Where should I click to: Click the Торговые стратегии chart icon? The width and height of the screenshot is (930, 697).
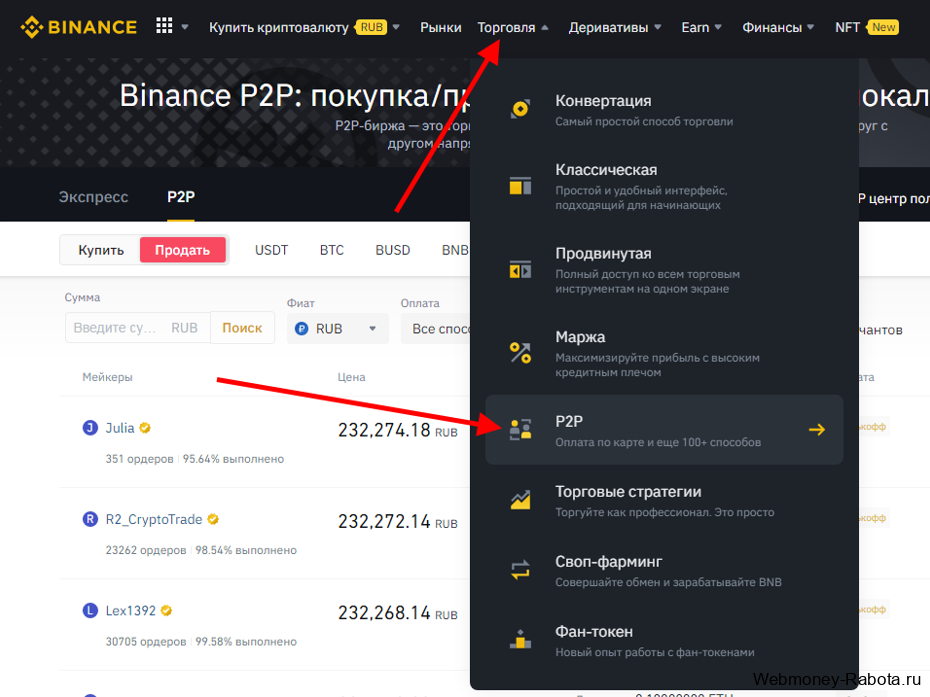[x=520, y=500]
